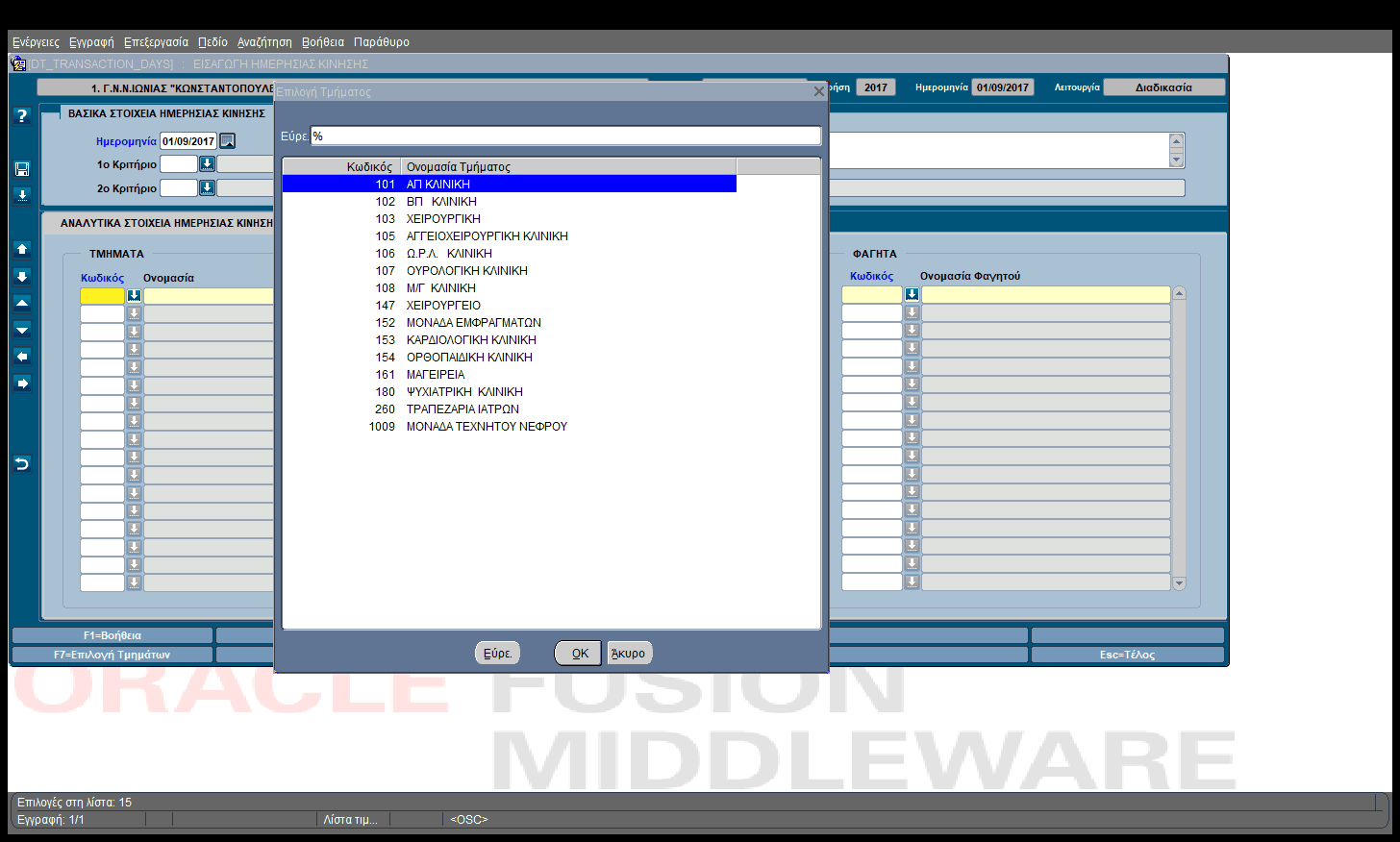Select row 153 ΚΑΡΔΙΟΛΟΓΙΚΗ ΚΛΙΝΙΚΗ
Viewport: 1400px width, 842px height.
click(x=510, y=340)
